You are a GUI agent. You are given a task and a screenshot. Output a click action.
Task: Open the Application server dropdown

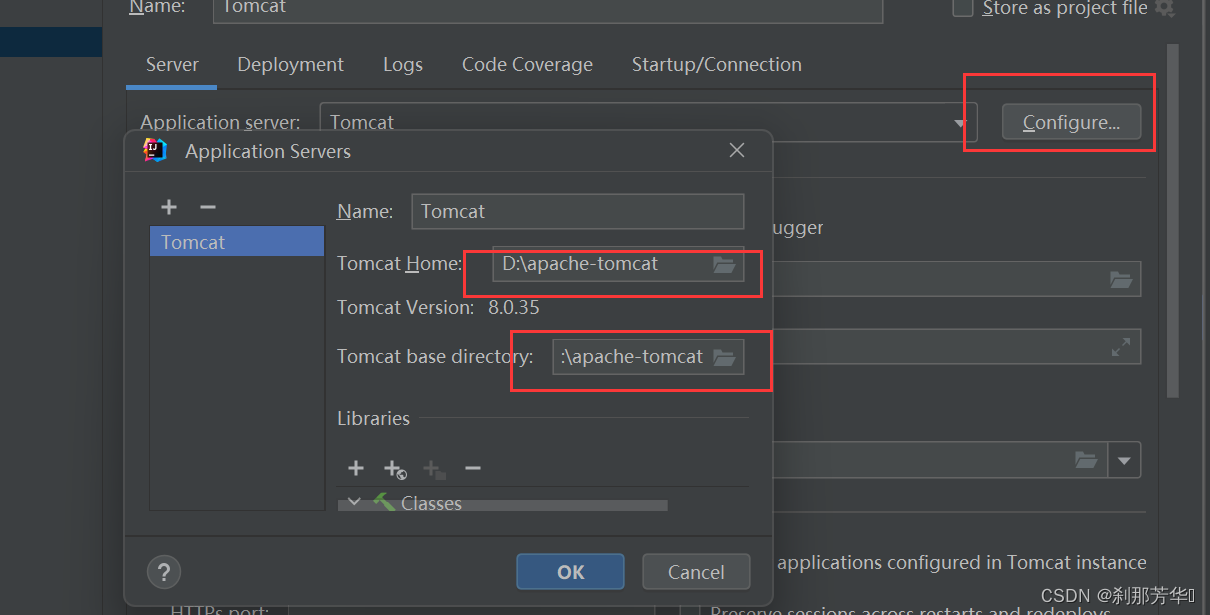(x=960, y=123)
